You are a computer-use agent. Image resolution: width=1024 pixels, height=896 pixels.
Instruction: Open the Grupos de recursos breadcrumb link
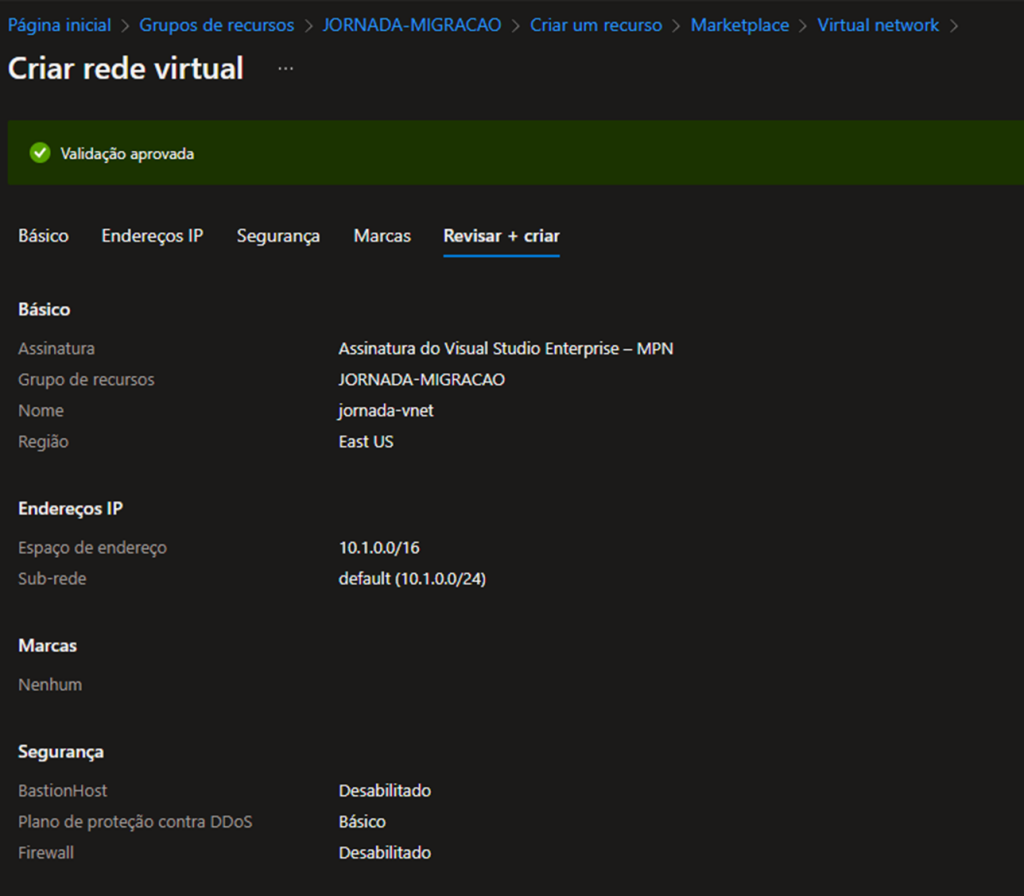(217, 25)
